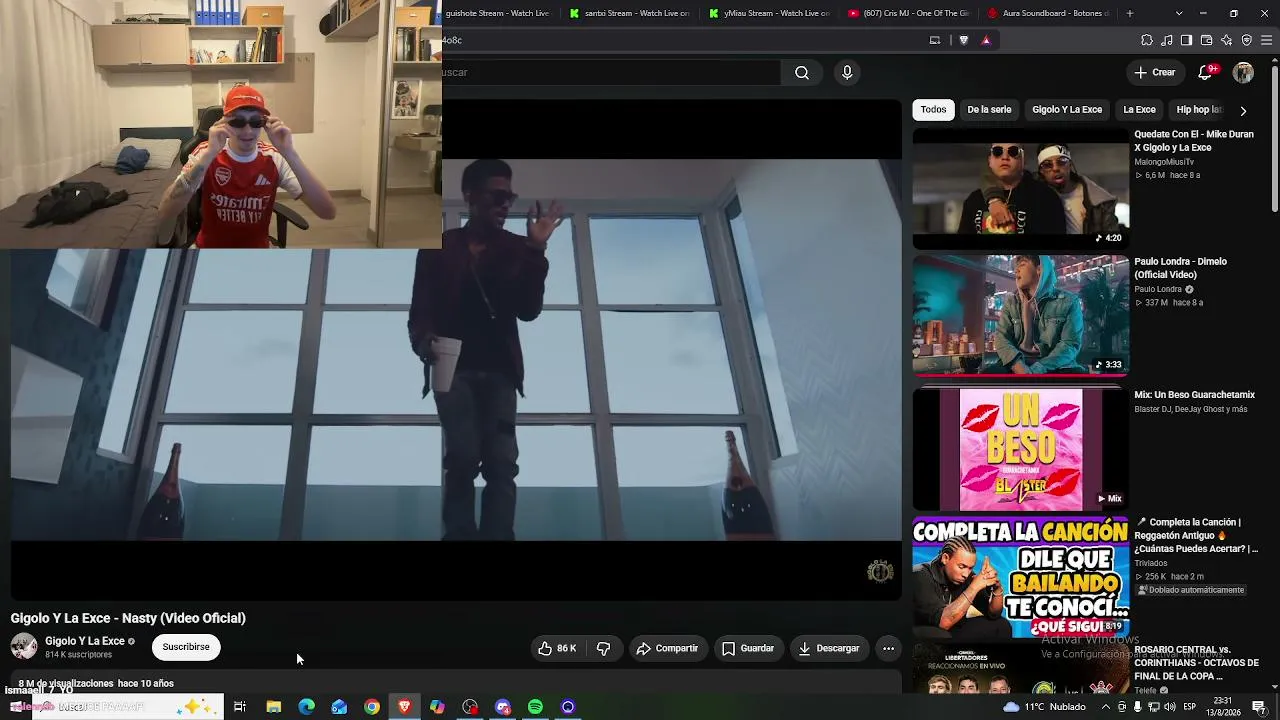This screenshot has width=1280, height=720.
Task: Open Completa la Canción video thumbnail
Action: pyautogui.click(x=1020, y=577)
